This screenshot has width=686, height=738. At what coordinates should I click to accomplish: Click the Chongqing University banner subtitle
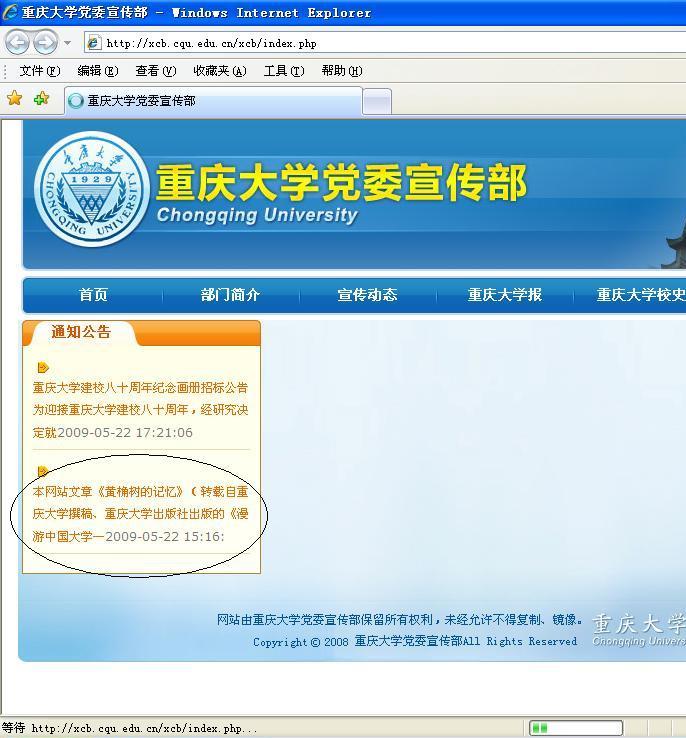coord(257,215)
